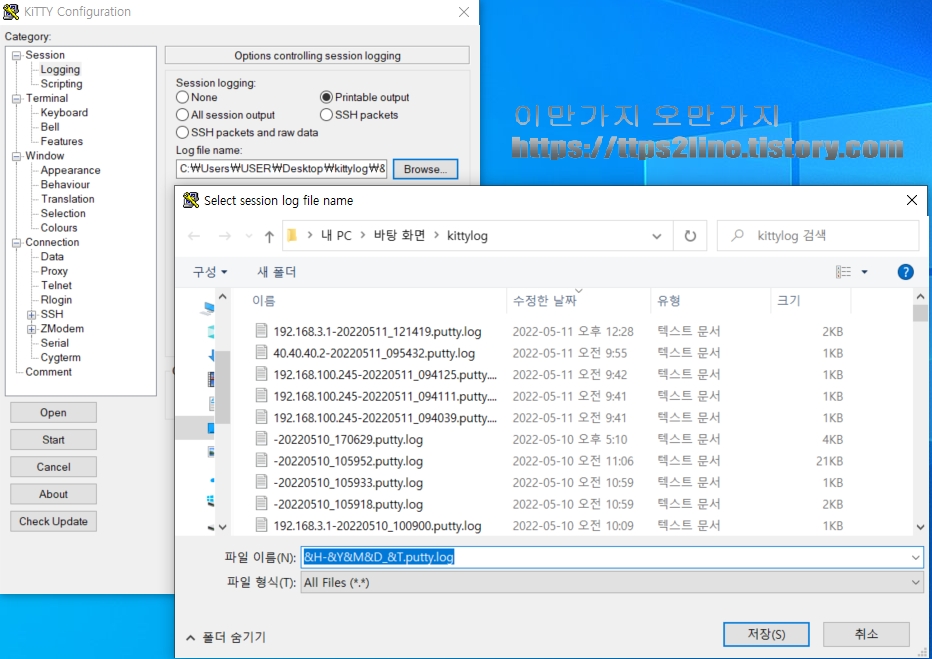The width and height of the screenshot is (932, 659).
Task: Click file icon of -20220510_105952.putty.log
Action: point(261,460)
